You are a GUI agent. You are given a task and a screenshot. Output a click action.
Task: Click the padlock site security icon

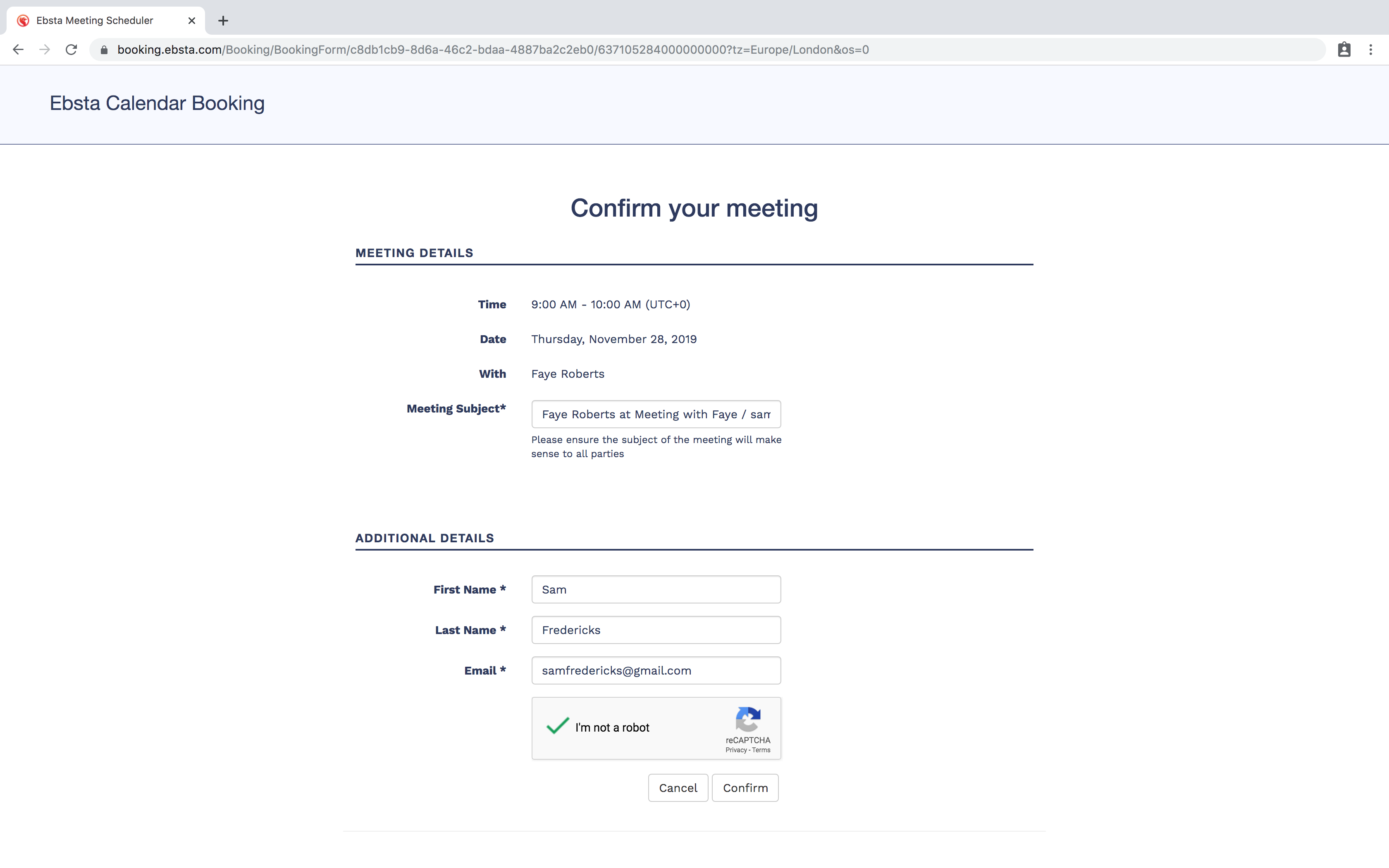(x=104, y=50)
